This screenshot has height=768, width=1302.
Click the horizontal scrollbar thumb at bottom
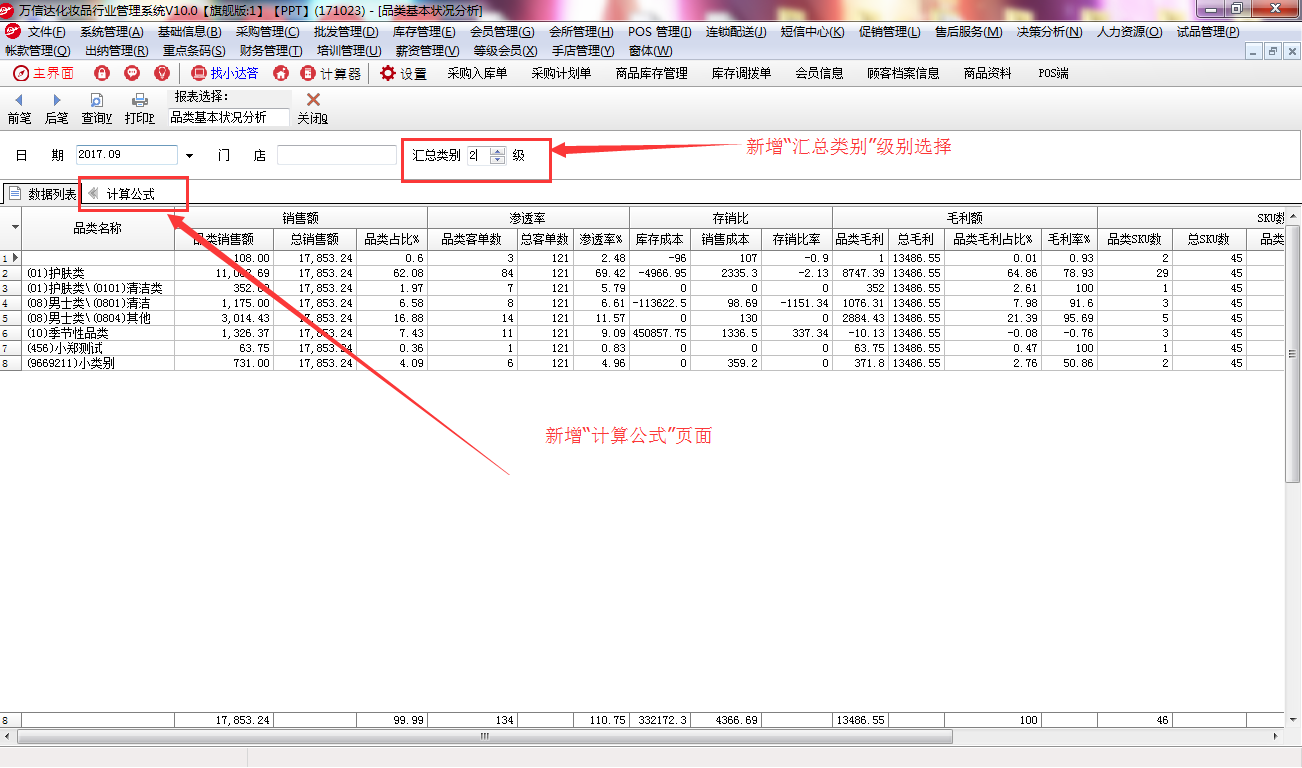(485, 737)
